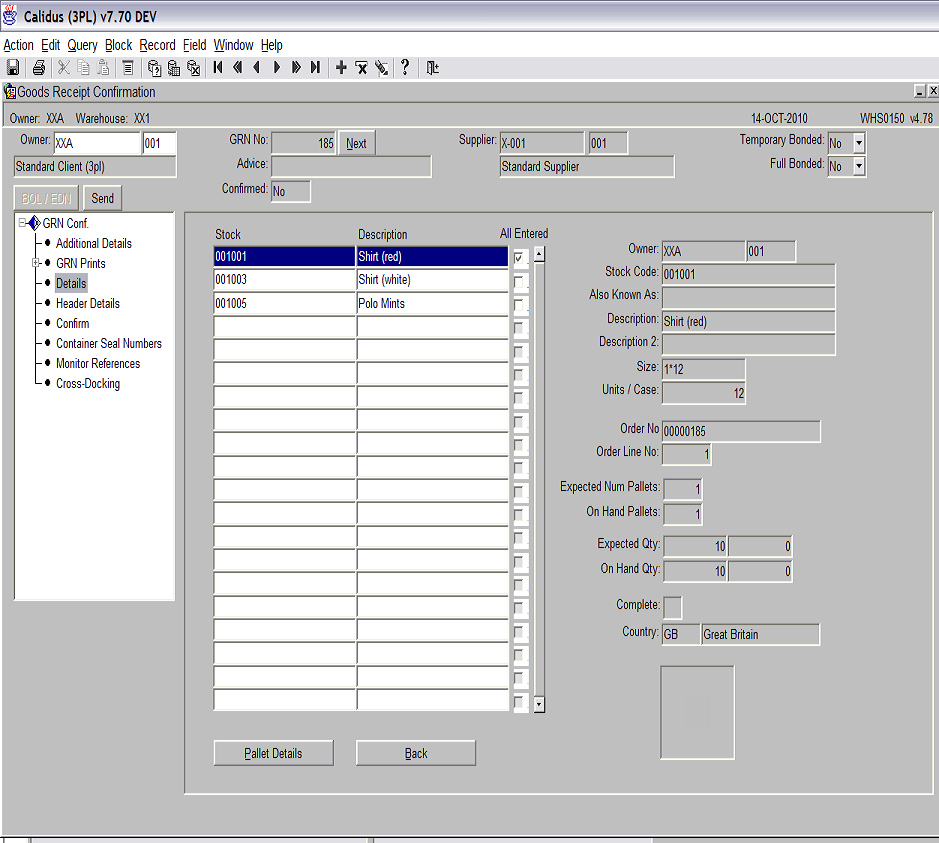Open the Help menu
The height and width of the screenshot is (843, 939).
272,45
